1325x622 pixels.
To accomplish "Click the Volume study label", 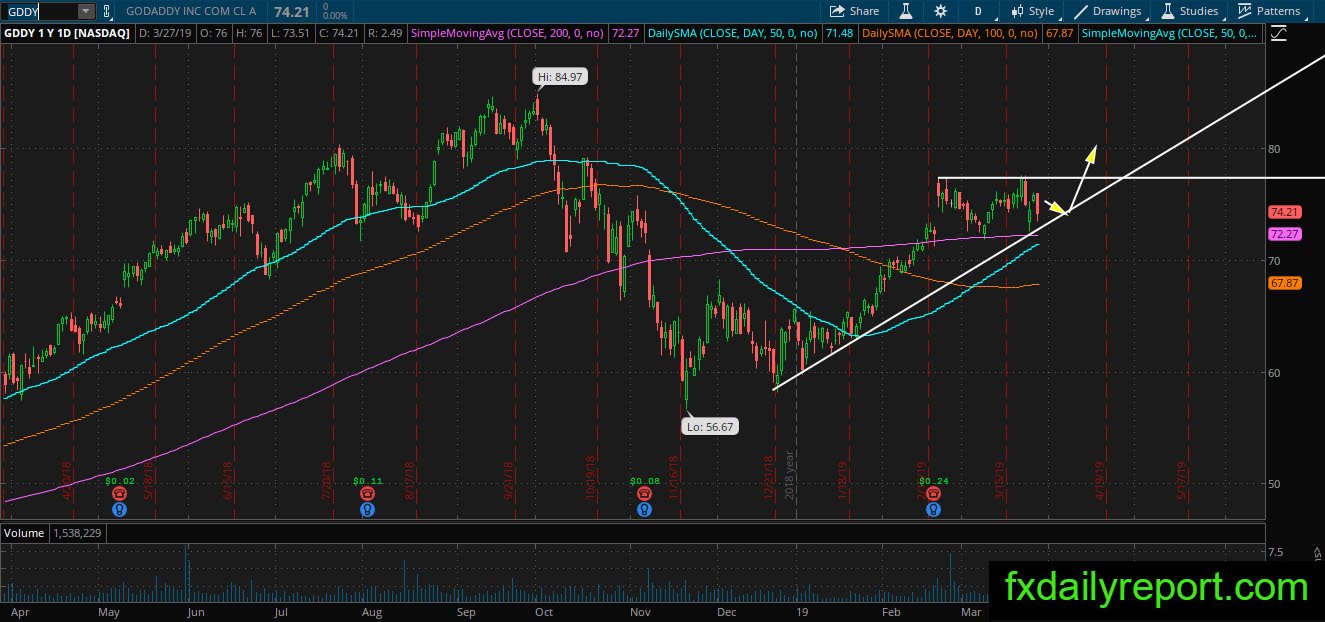I will tap(25, 533).
